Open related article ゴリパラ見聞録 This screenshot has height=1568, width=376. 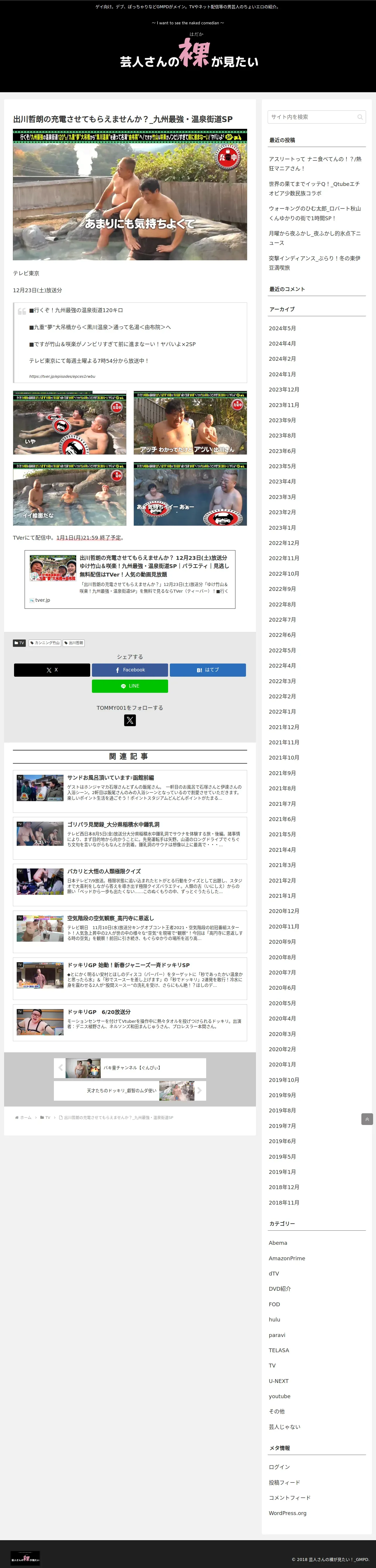pos(130,838)
